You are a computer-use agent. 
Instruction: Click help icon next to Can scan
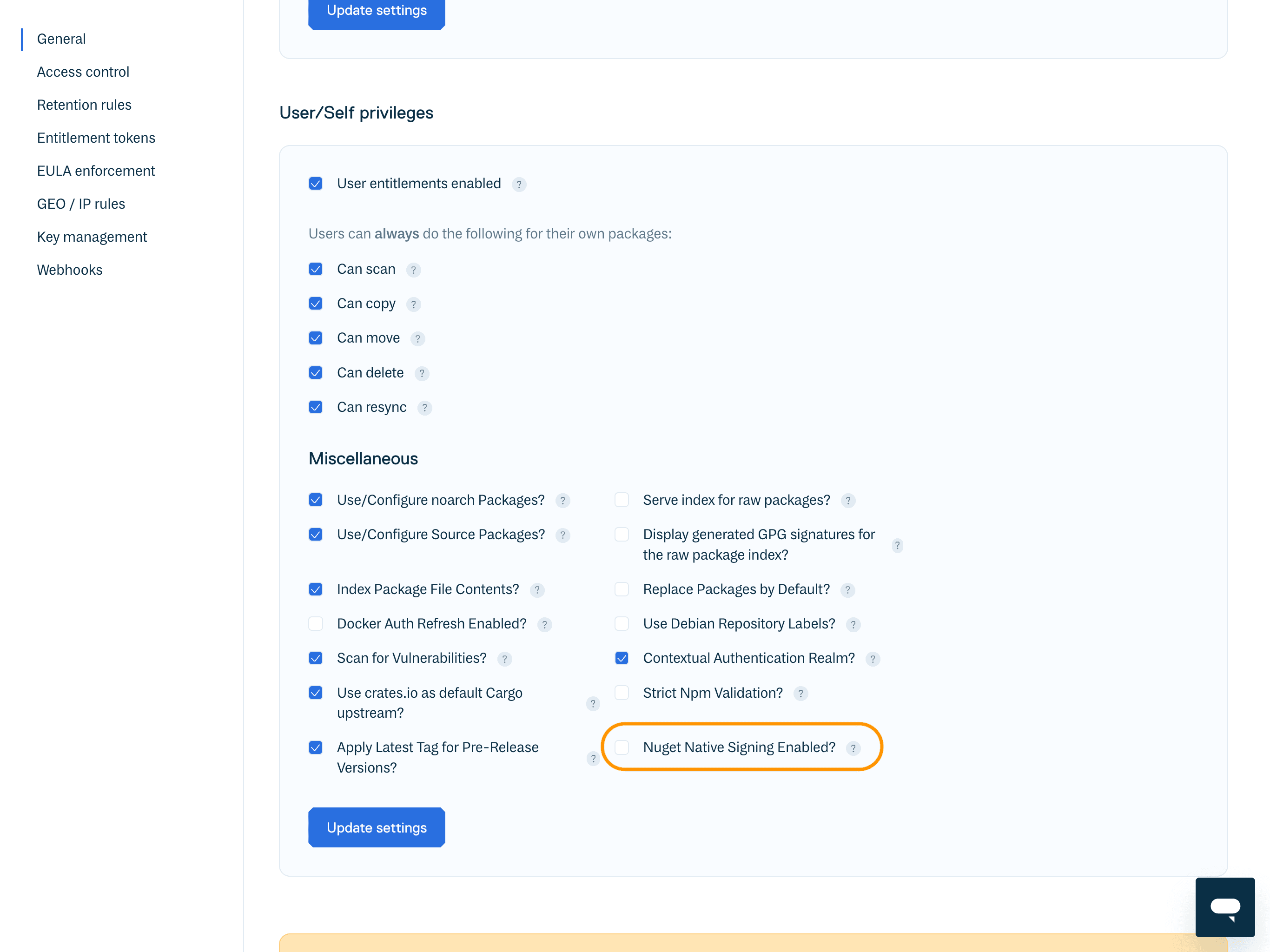pyautogui.click(x=413, y=270)
